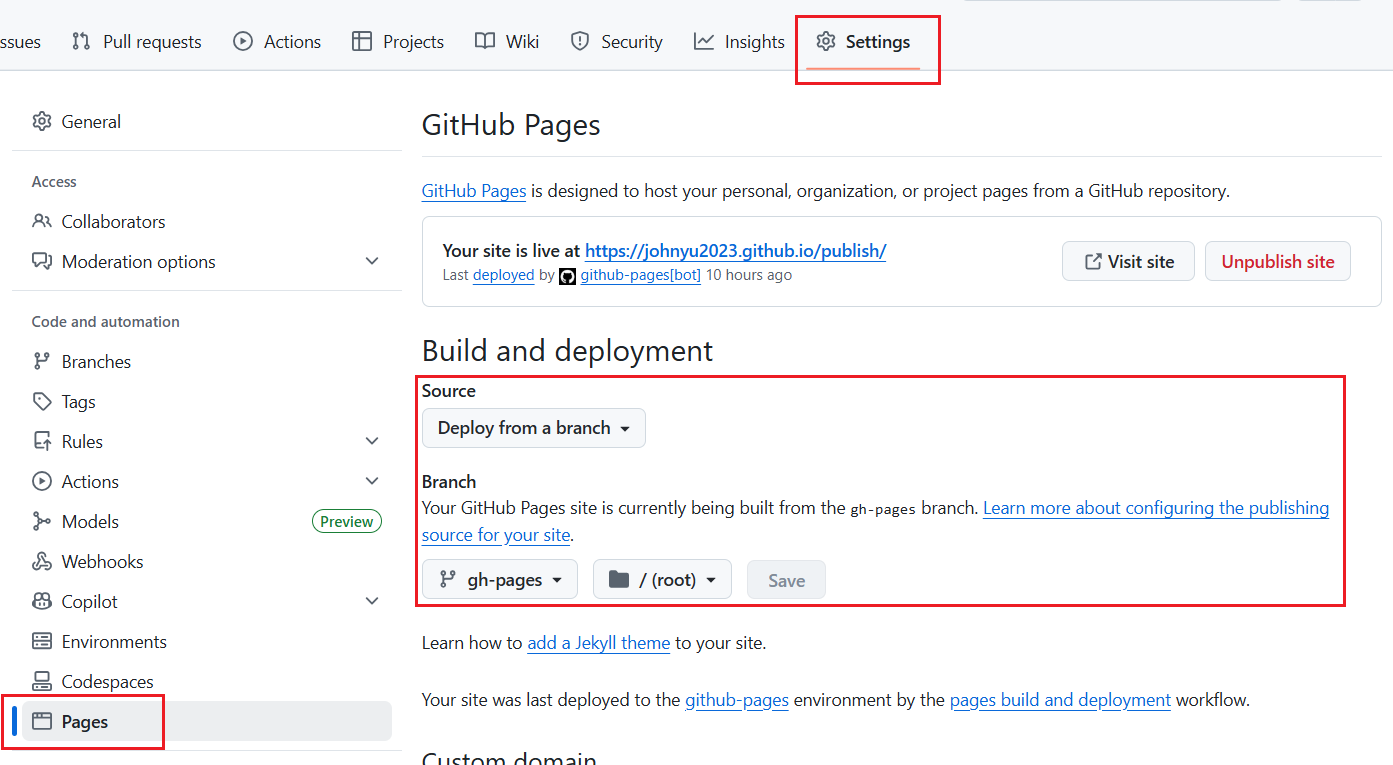1393x765 pixels.
Task: Open the Wiki tab
Action: (x=507, y=42)
